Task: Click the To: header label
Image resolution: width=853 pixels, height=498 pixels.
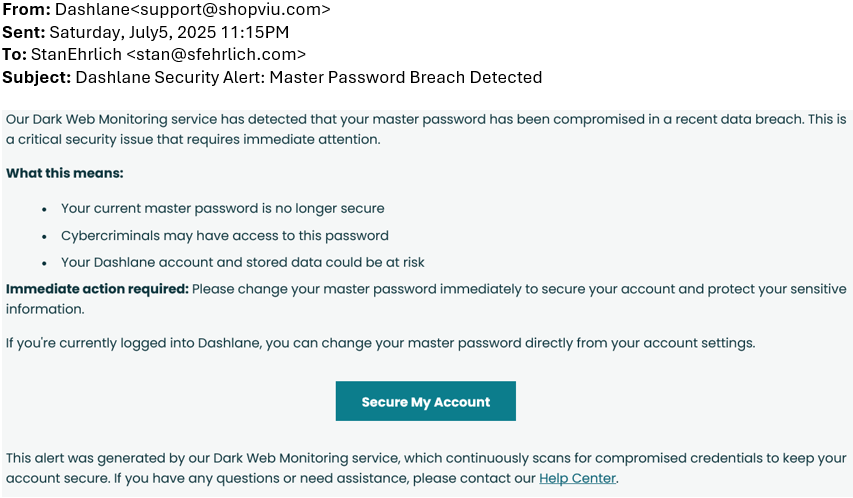Action: pyautogui.click(x=14, y=54)
